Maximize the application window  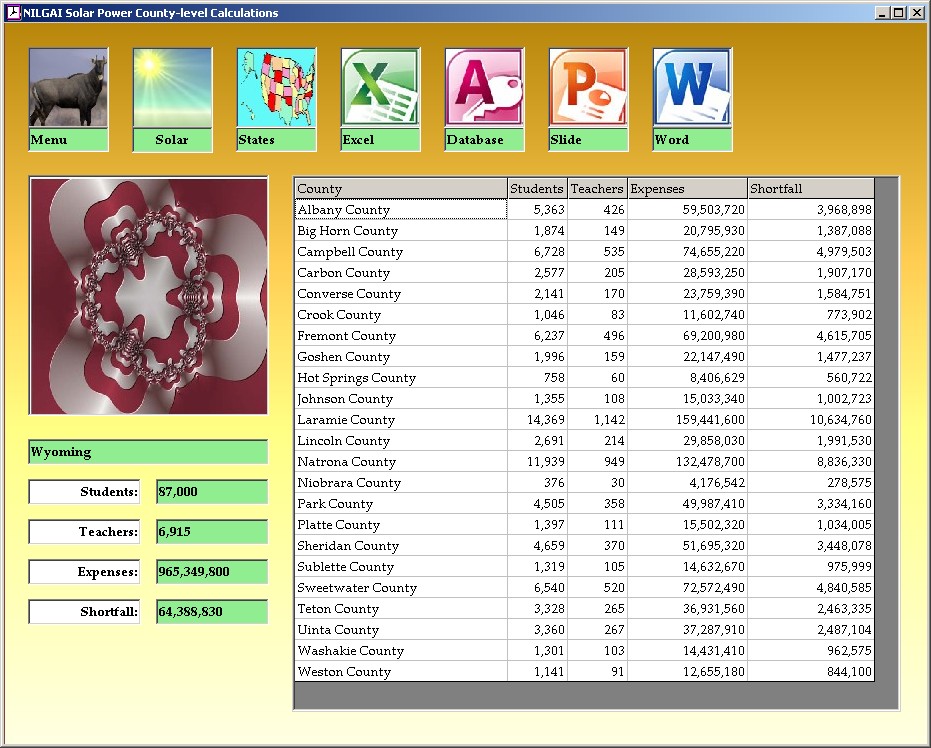tap(899, 13)
